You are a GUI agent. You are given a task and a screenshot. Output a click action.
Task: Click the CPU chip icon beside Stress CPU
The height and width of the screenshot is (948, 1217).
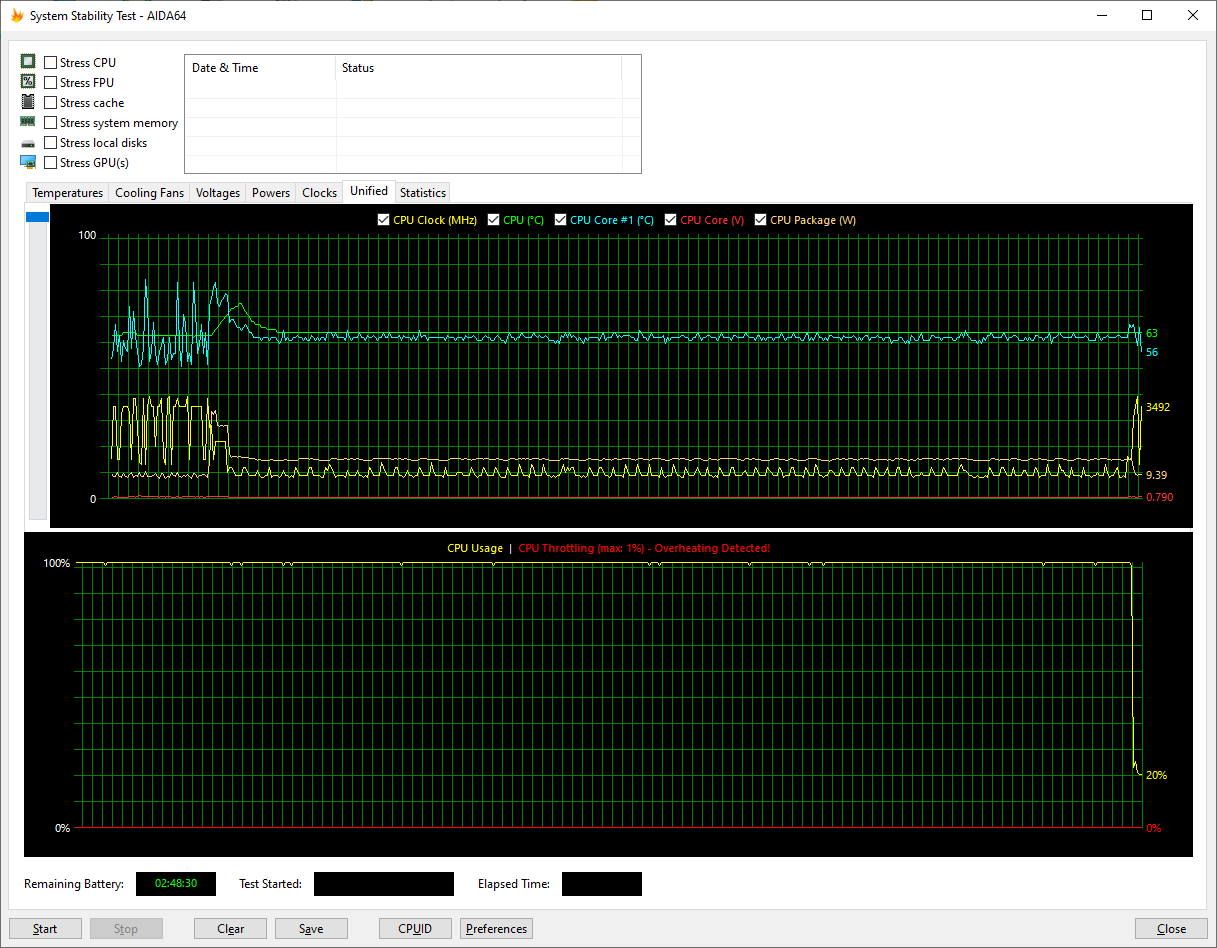pos(28,62)
